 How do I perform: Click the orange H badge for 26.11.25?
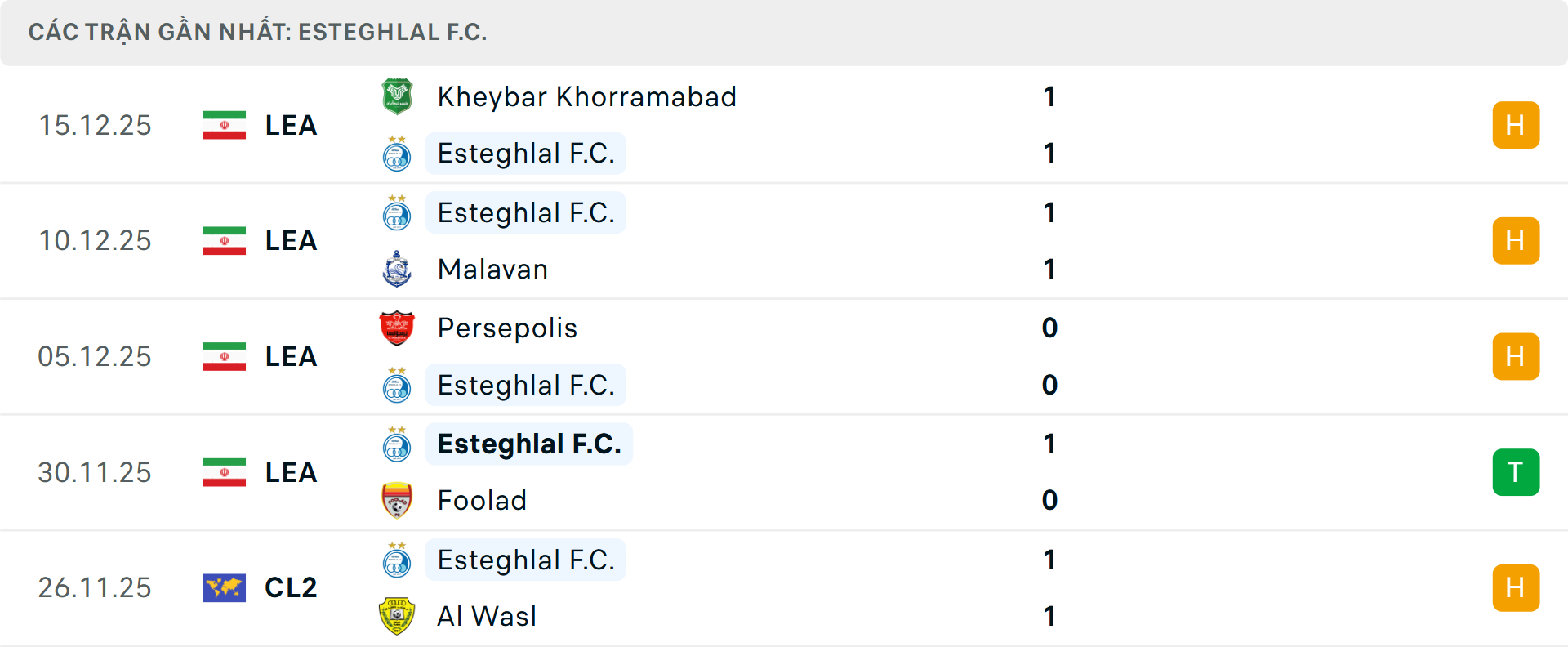(x=1515, y=588)
